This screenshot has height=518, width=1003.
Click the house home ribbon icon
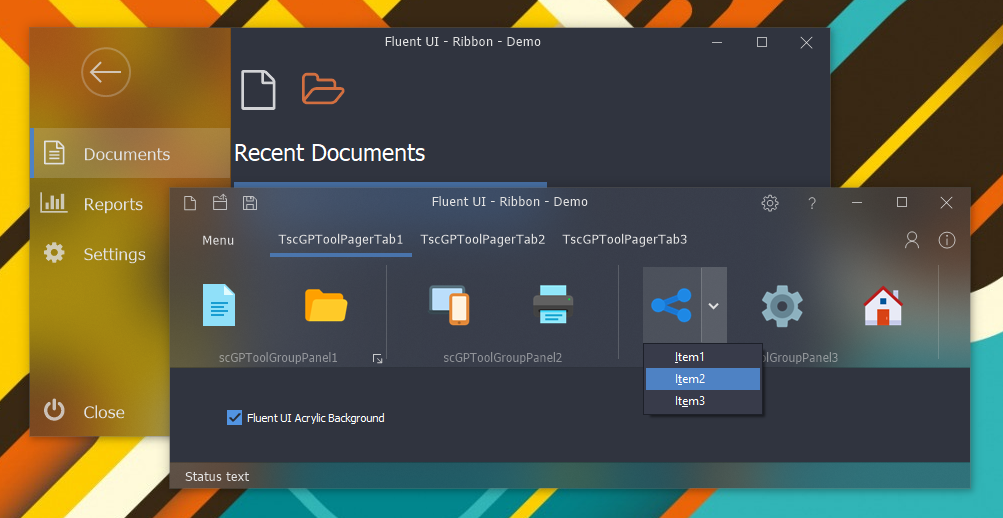pyautogui.click(x=883, y=306)
